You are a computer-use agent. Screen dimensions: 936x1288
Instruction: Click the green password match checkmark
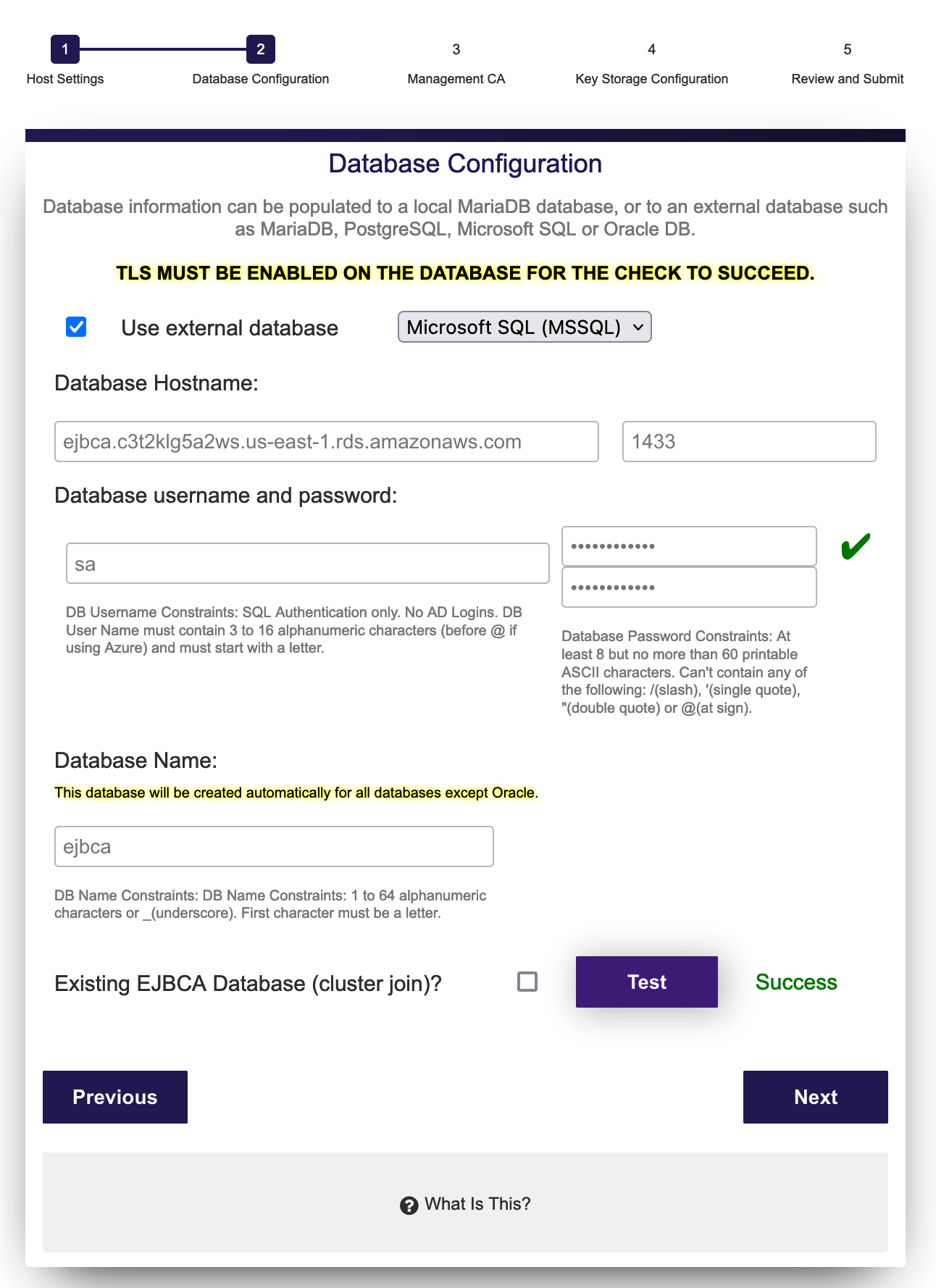coord(855,547)
